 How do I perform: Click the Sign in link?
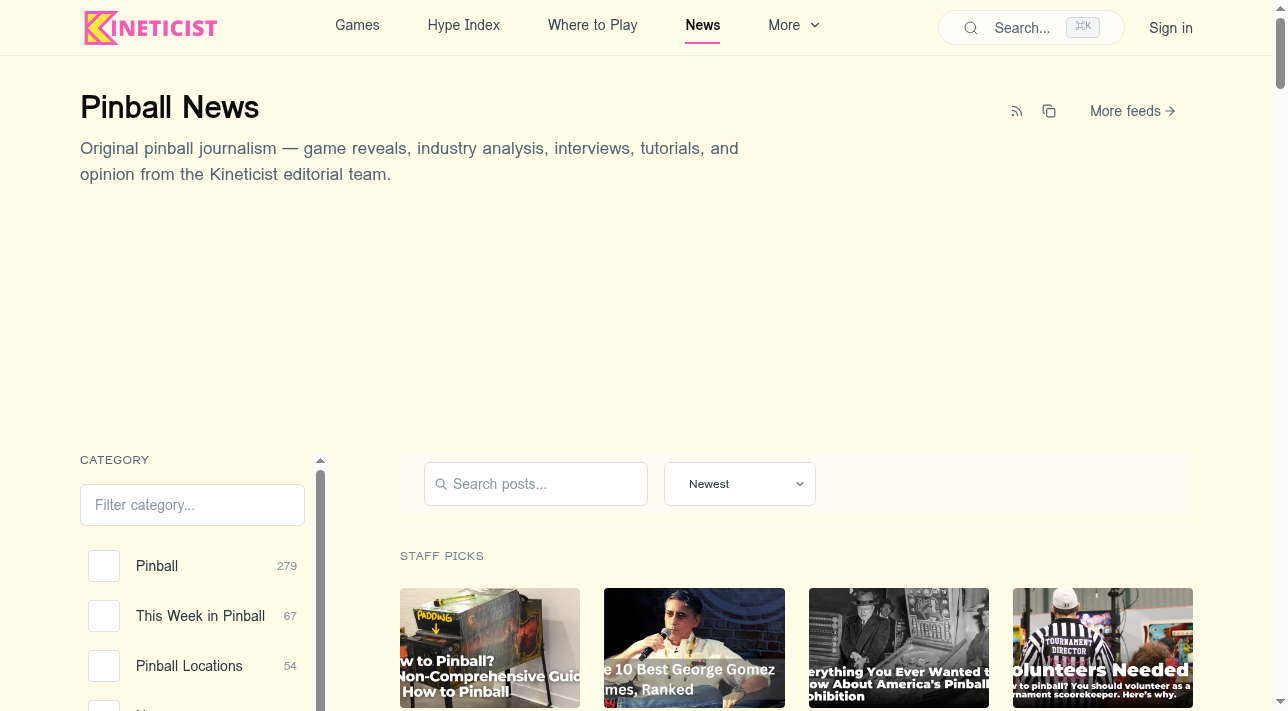(x=1171, y=28)
